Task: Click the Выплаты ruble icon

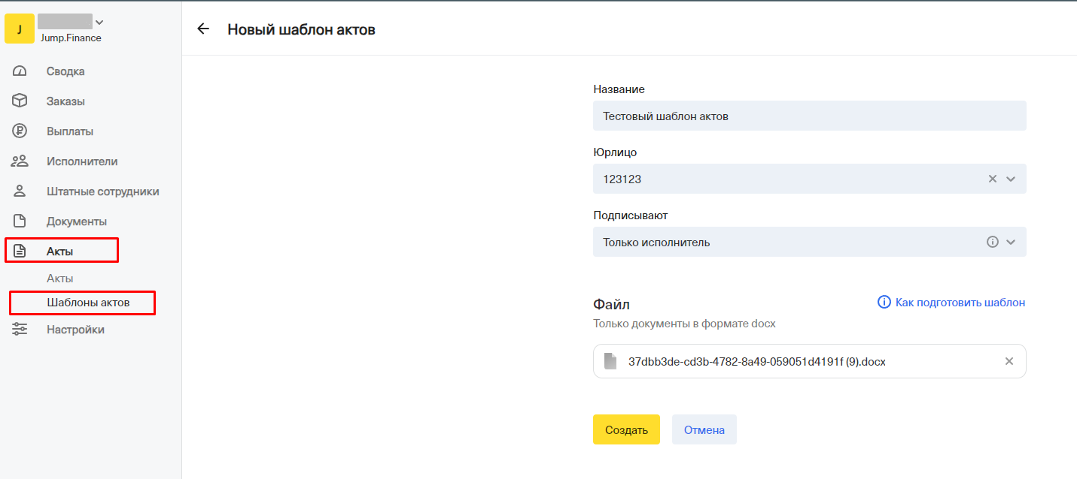Action: click(x=18, y=131)
